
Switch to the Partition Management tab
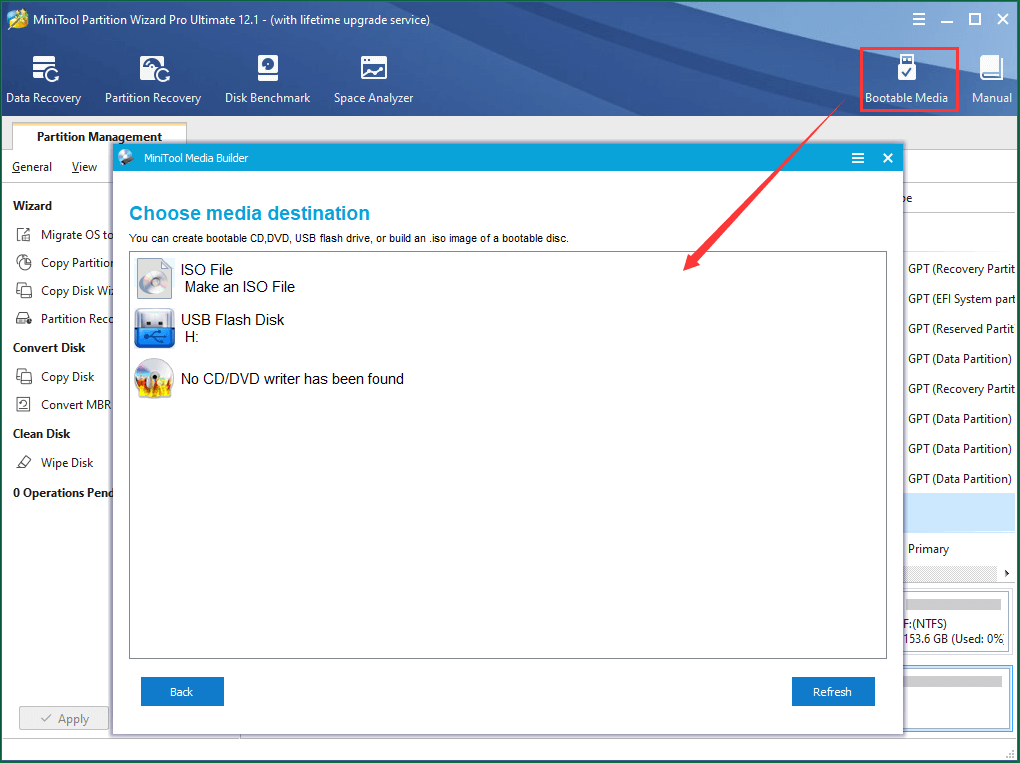100,136
